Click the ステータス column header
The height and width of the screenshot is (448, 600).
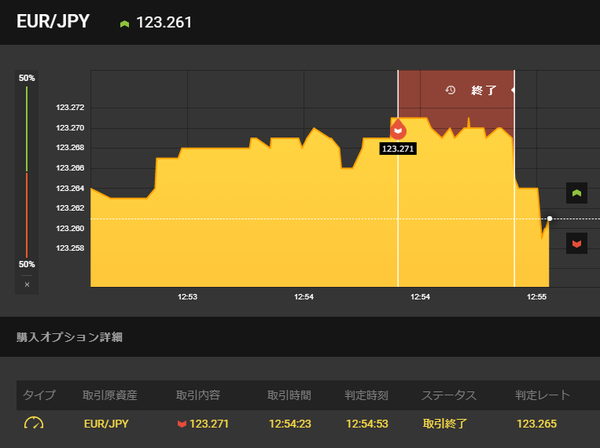[x=449, y=395]
